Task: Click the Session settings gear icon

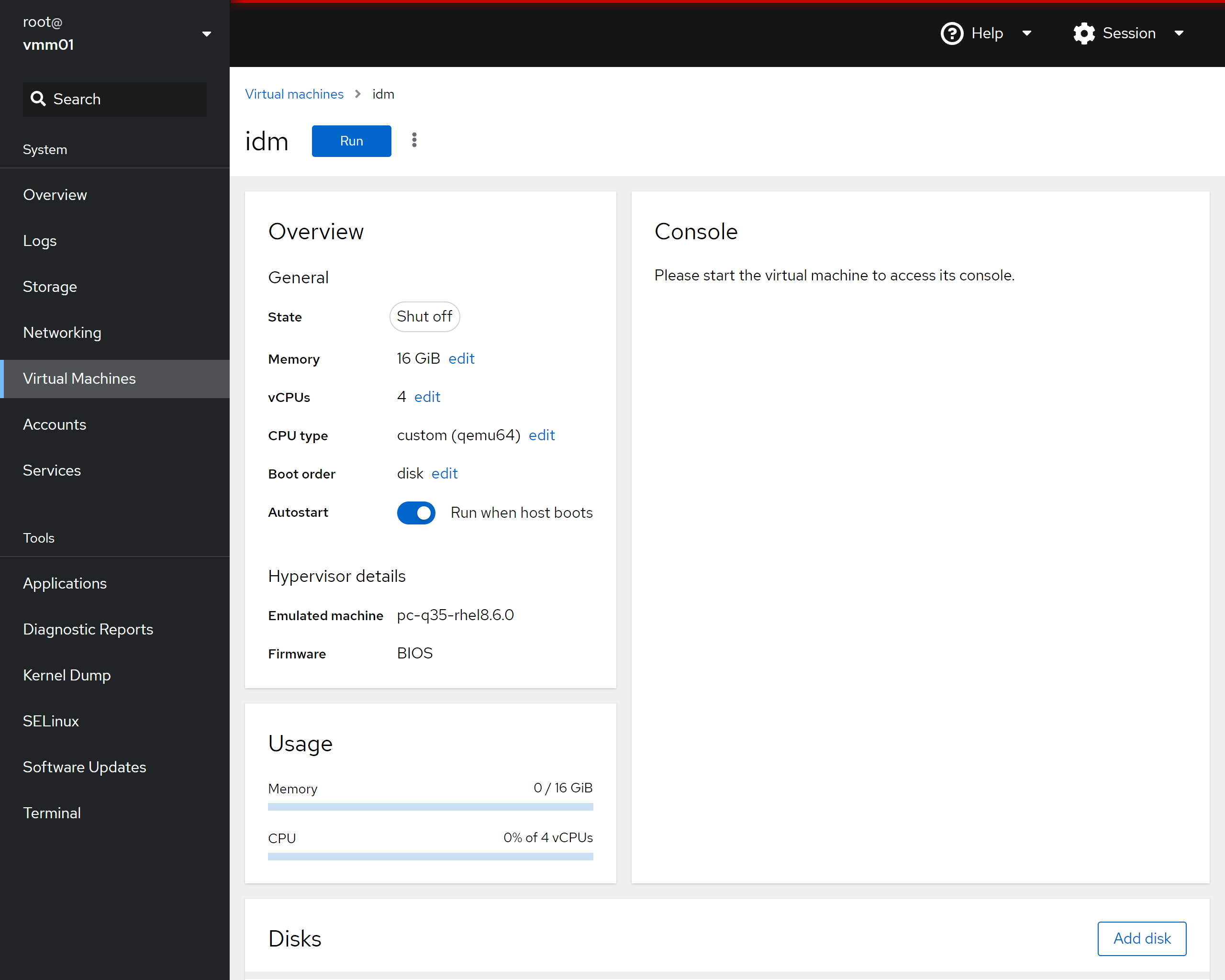Action: [1082, 33]
